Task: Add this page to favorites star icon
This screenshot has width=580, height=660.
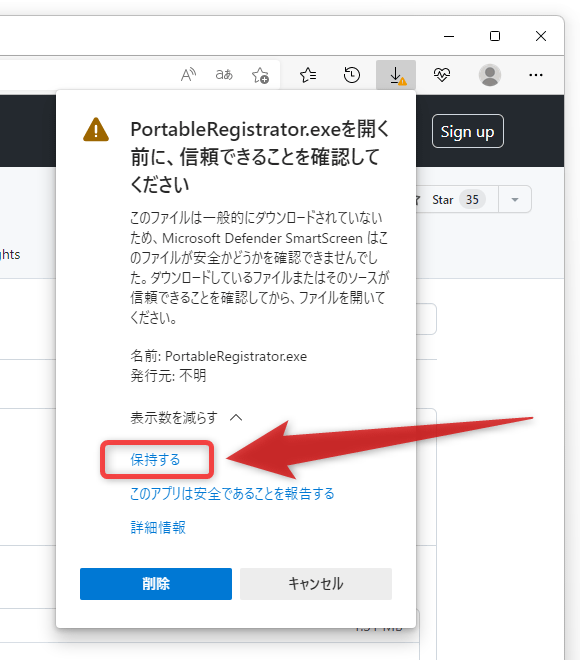Action: click(261, 75)
